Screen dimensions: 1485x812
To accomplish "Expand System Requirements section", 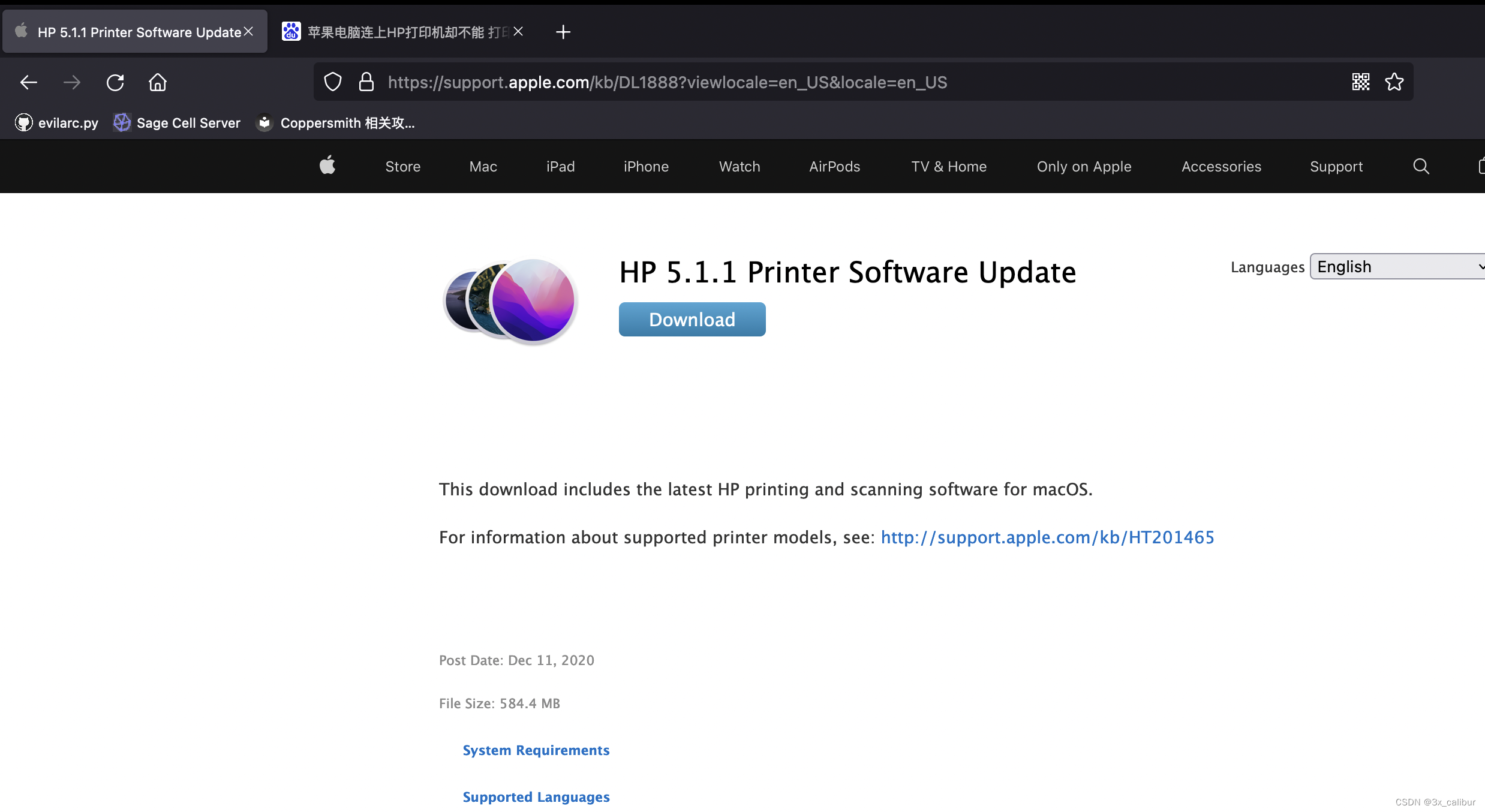I will click(x=536, y=750).
